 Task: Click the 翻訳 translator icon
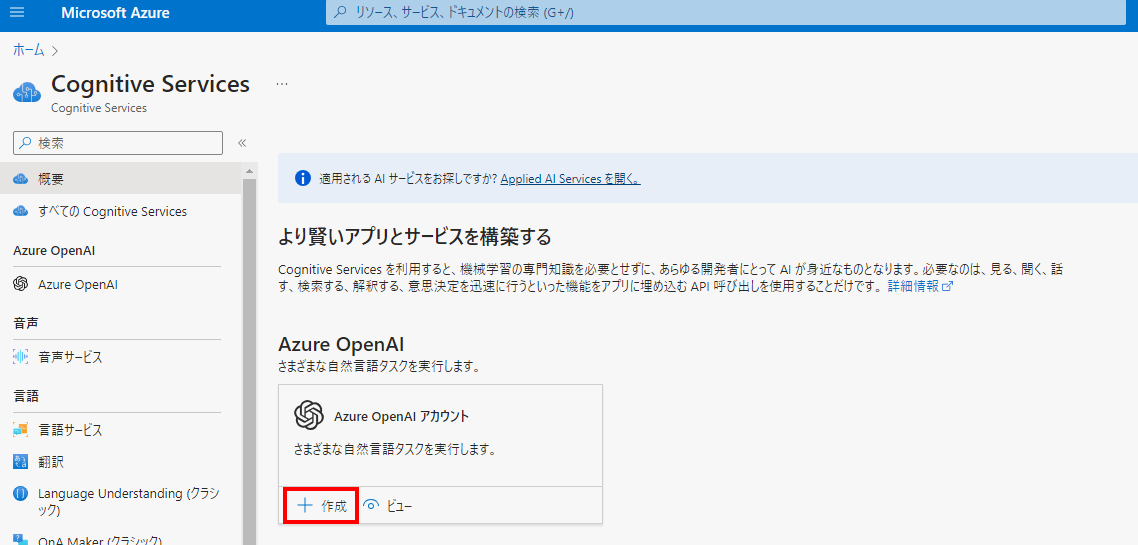click(x=20, y=462)
